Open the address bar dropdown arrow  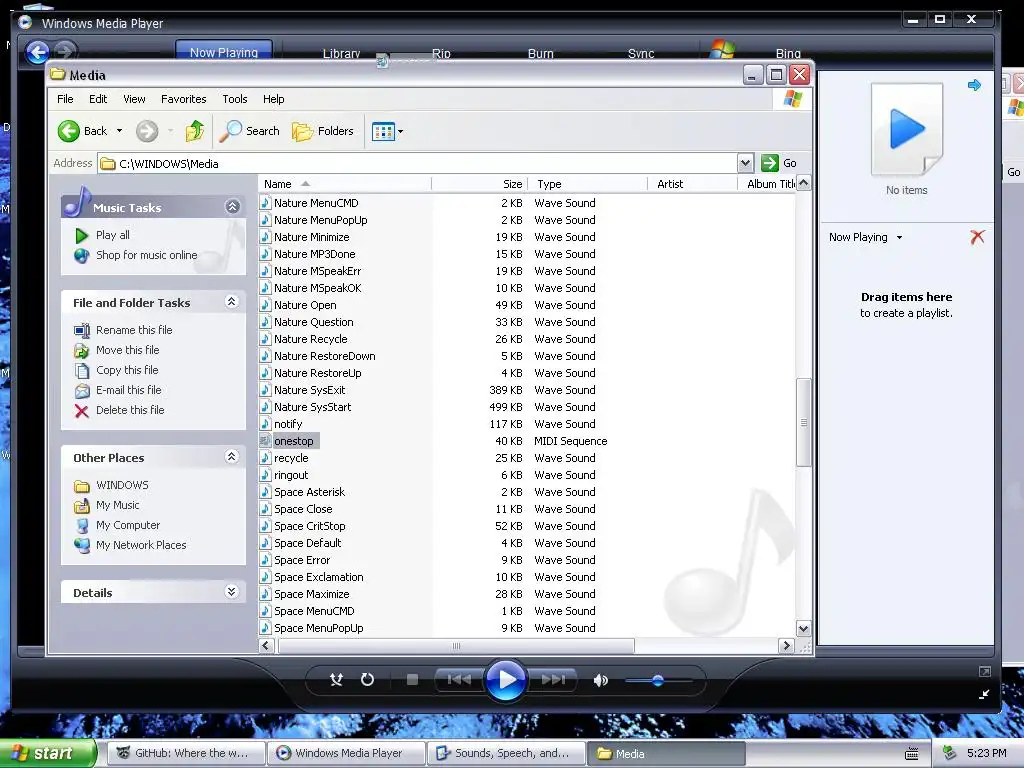pos(745,163)
